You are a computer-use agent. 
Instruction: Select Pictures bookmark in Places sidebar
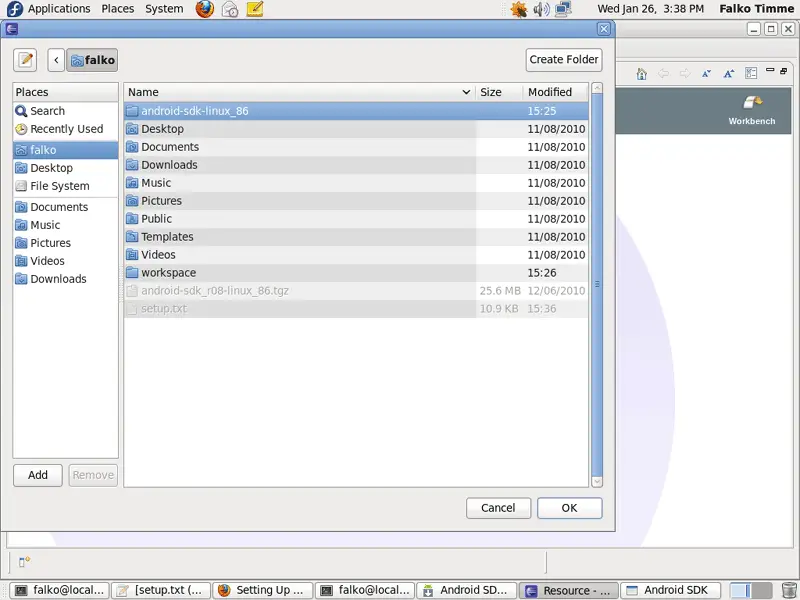point(65,243)
